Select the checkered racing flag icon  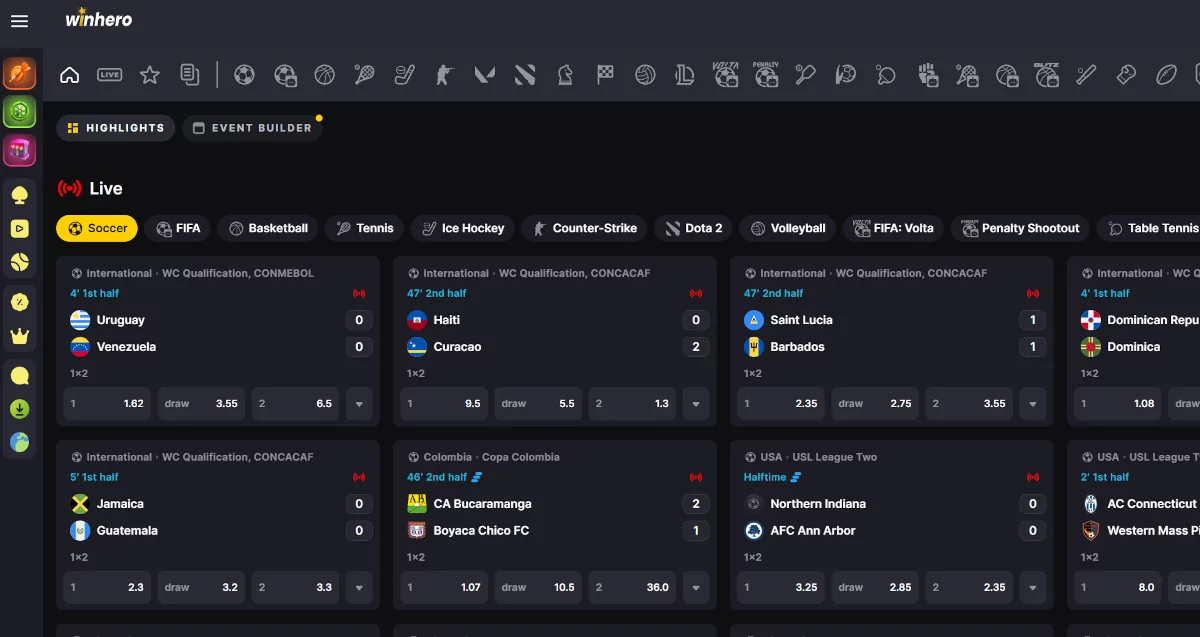605,74
